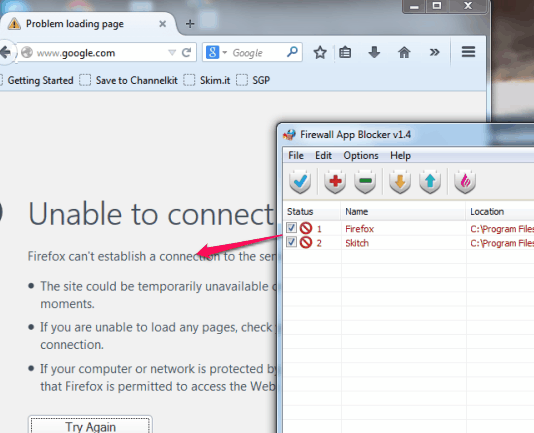Reload the page with the refresh icon
This screenshot has height=433, width=534.
186,52
